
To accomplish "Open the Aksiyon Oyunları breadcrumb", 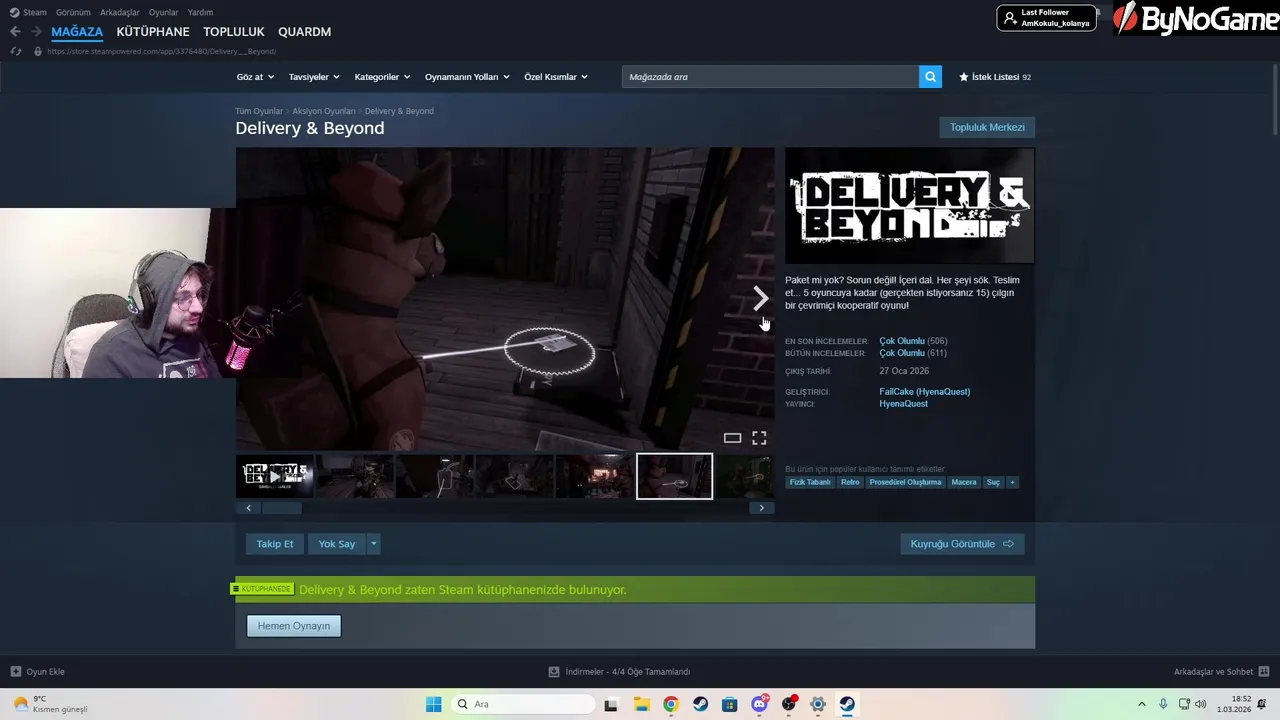I will pyautogui.click(x=324, y=111).
